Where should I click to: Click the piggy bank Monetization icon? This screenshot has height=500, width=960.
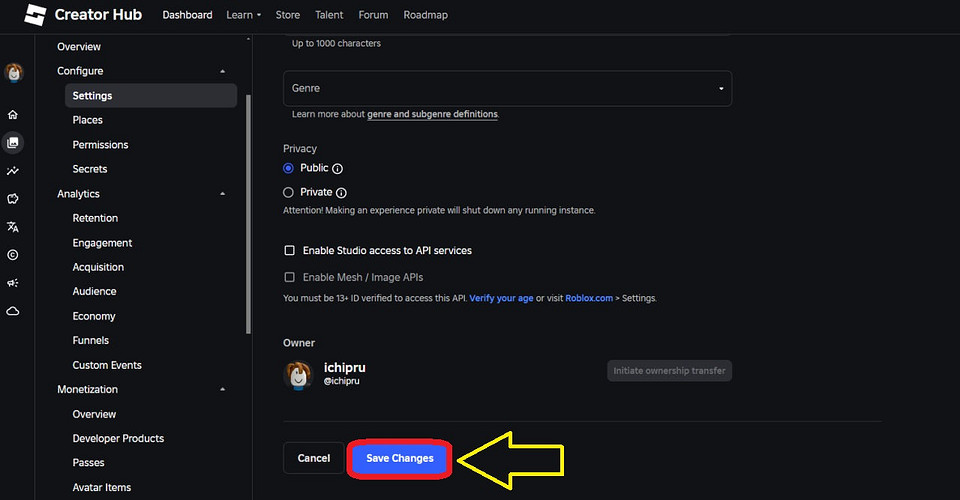13,199
